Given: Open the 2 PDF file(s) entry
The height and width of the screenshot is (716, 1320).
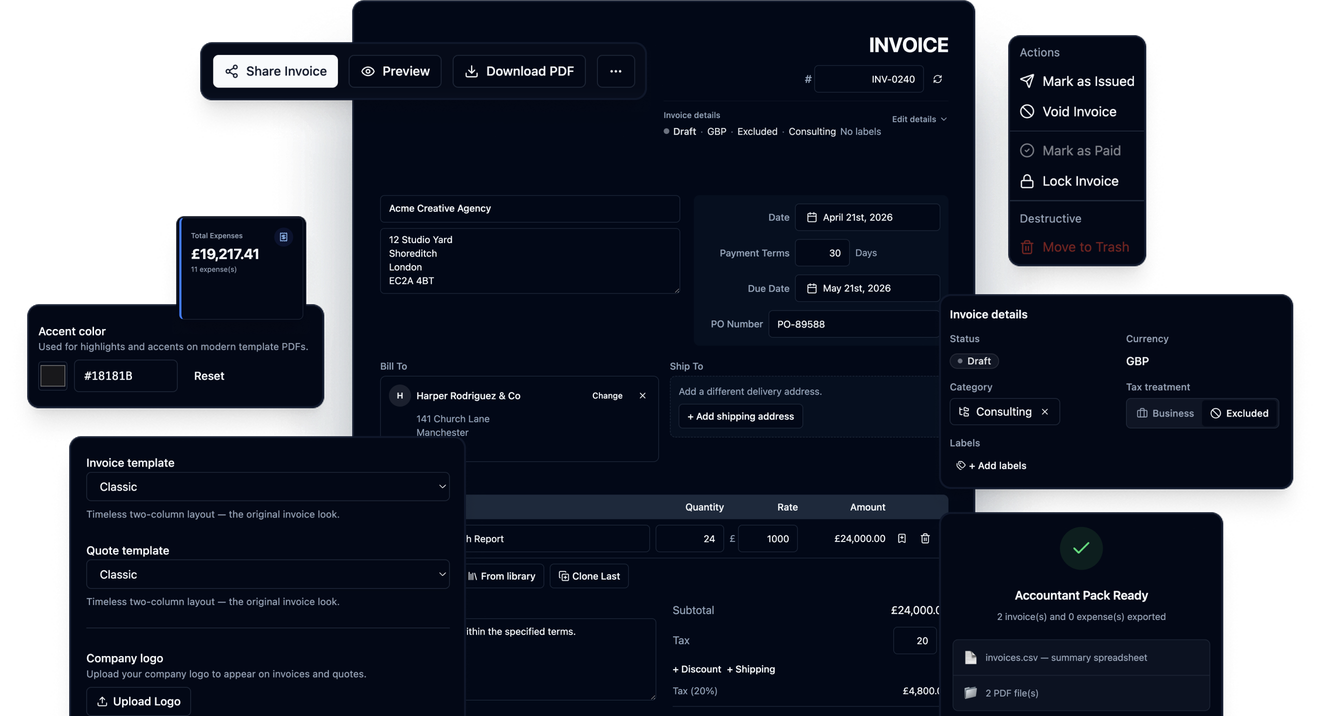Looking at the screenshot, I should (1081, 693).
